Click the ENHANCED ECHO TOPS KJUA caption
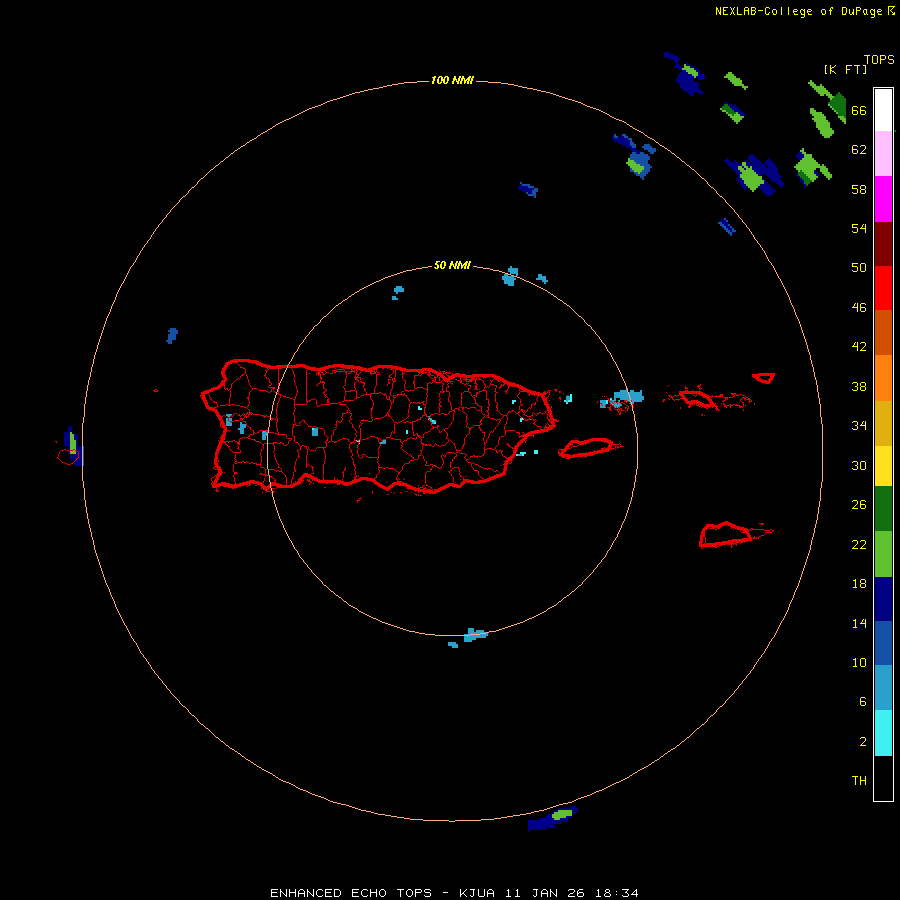 pos(454,893)
